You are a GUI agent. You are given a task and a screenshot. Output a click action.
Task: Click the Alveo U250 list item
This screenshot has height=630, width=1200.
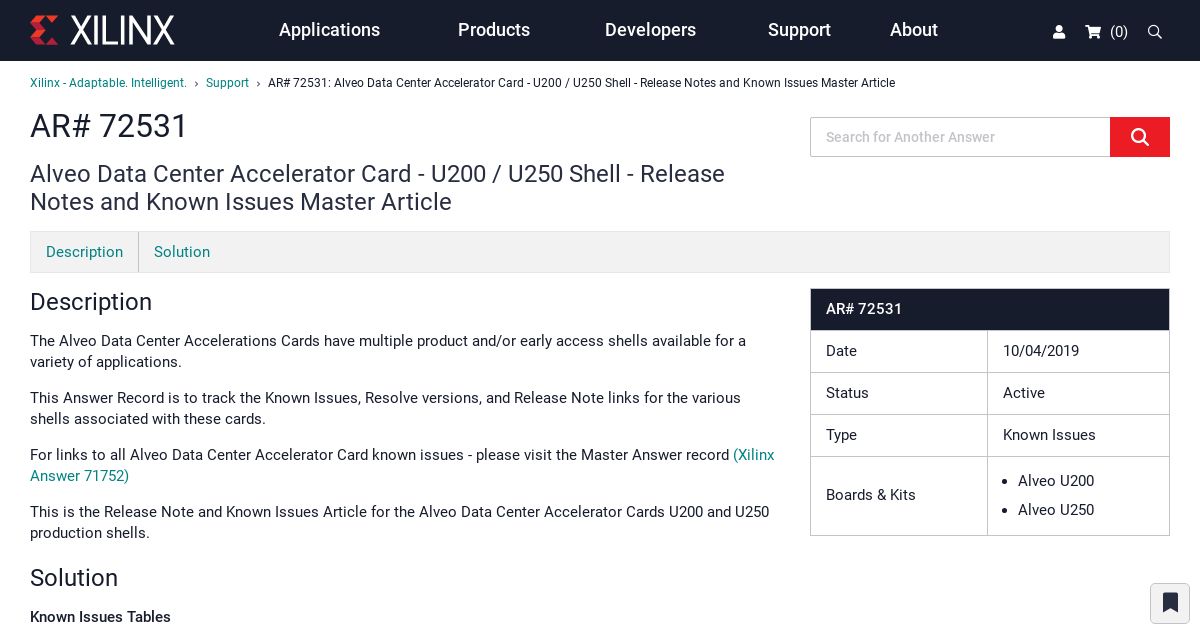click(x=1056, y=510)
